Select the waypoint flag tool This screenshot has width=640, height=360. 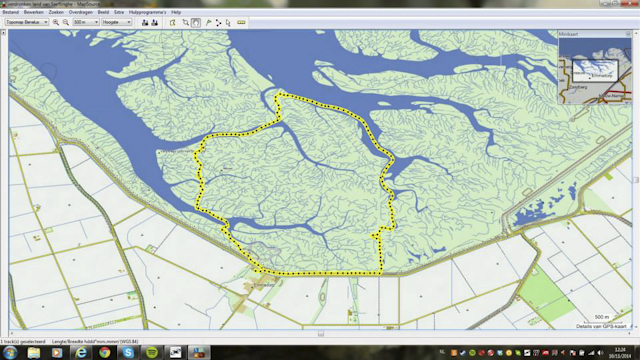(209, 22)
